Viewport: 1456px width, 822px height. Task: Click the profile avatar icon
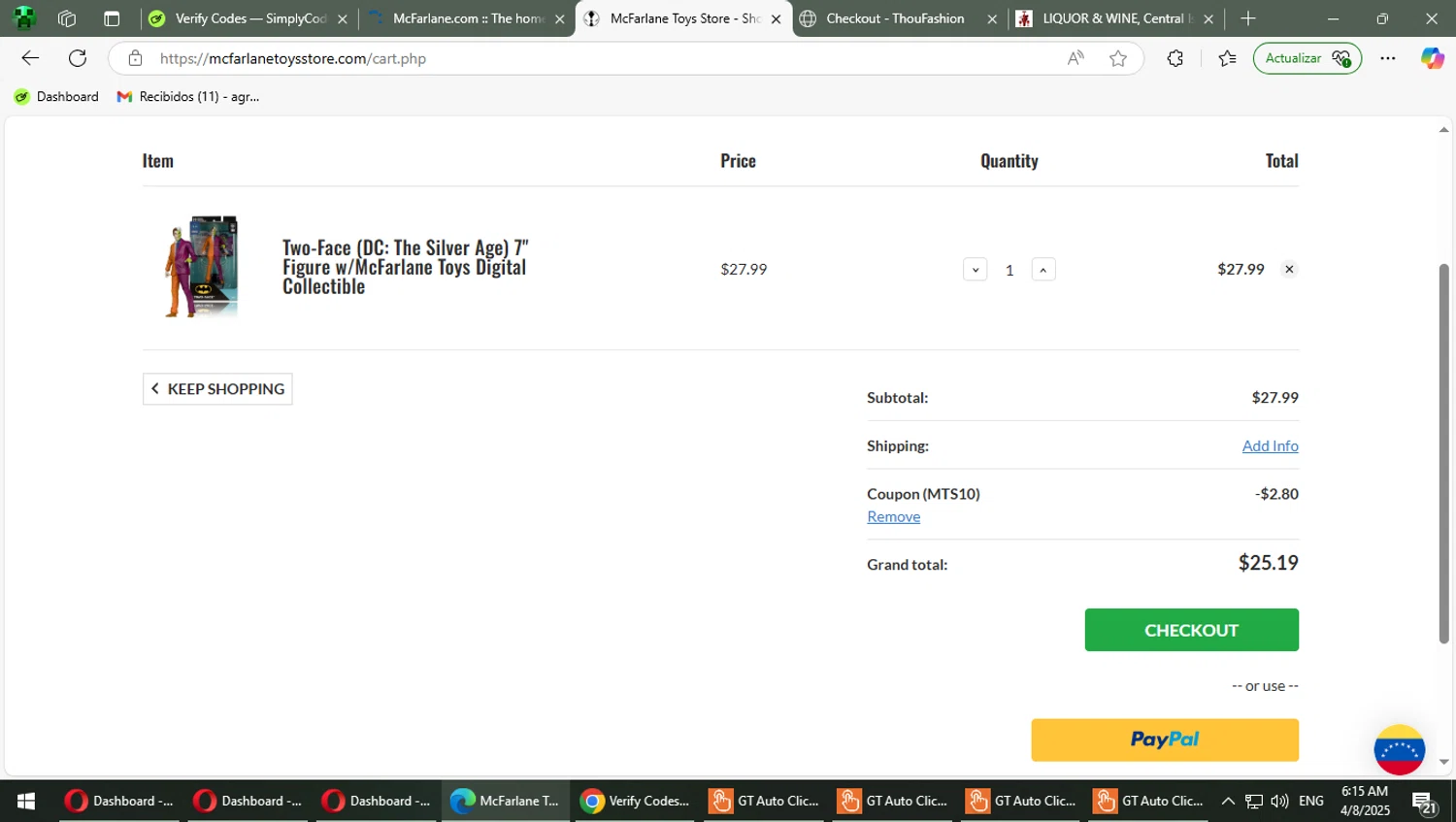pos(24,18)
